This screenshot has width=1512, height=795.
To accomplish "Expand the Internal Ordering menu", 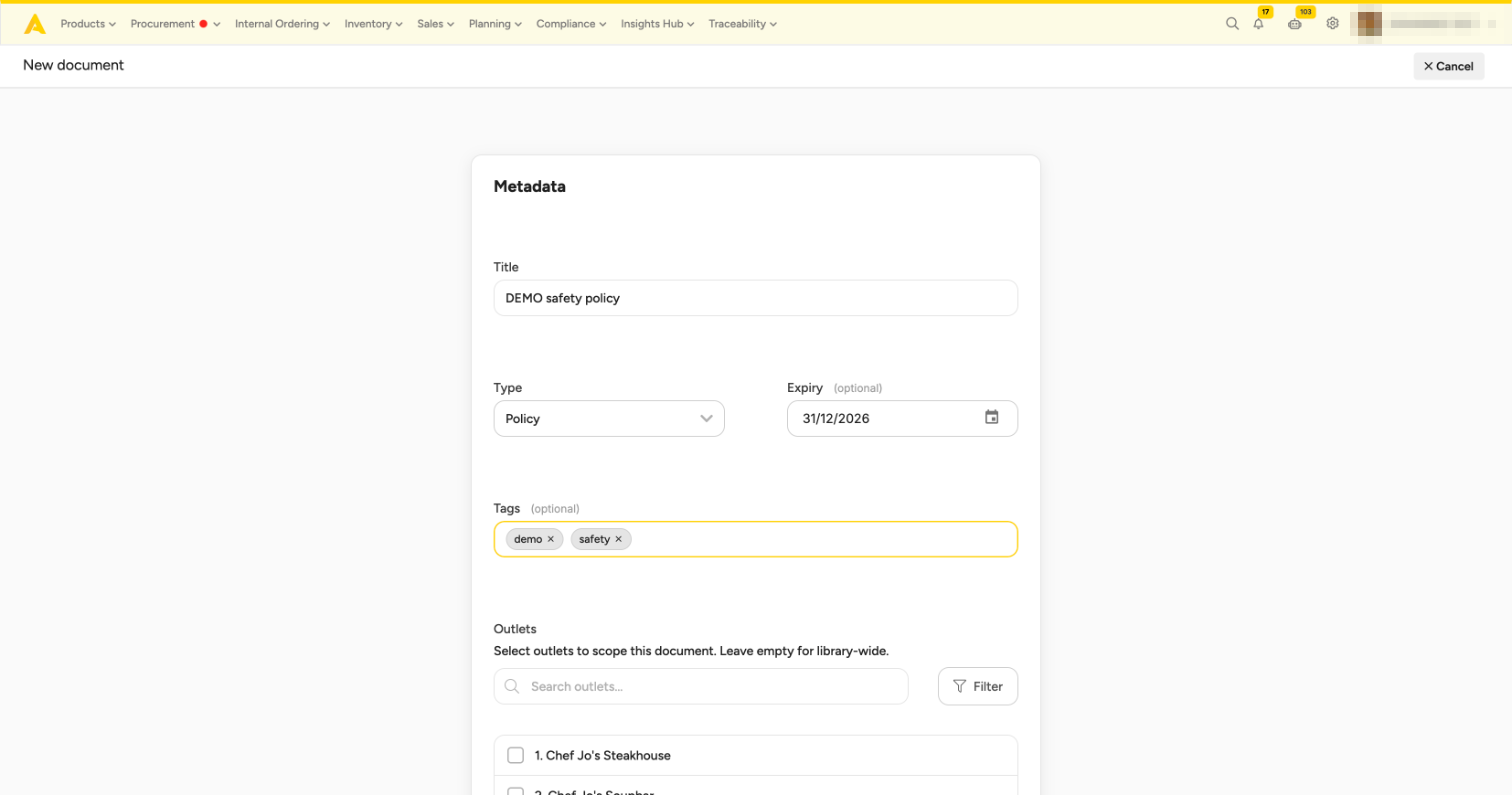I will [x=282, y=24].
